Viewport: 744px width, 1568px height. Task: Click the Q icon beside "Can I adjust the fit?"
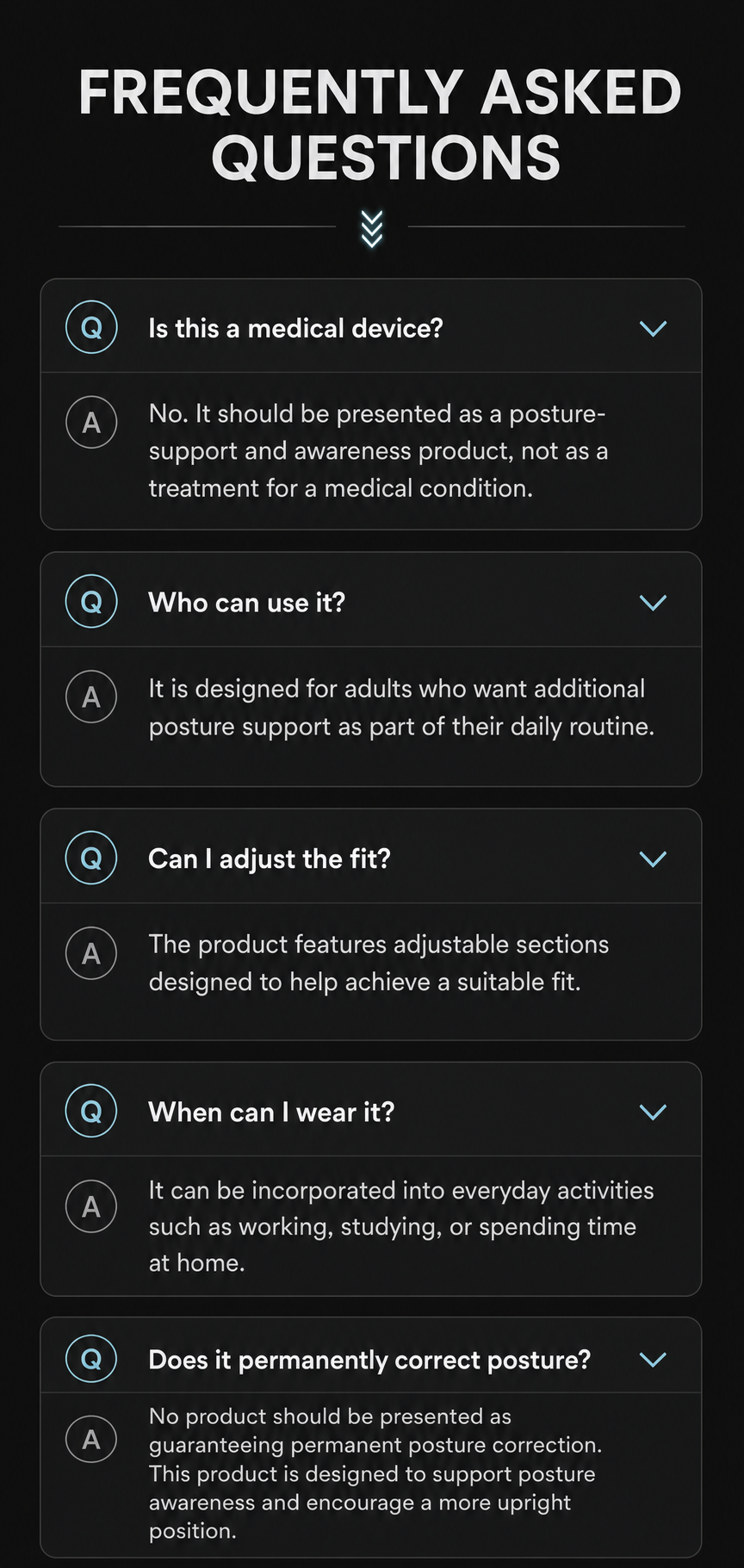click(91, 858)
